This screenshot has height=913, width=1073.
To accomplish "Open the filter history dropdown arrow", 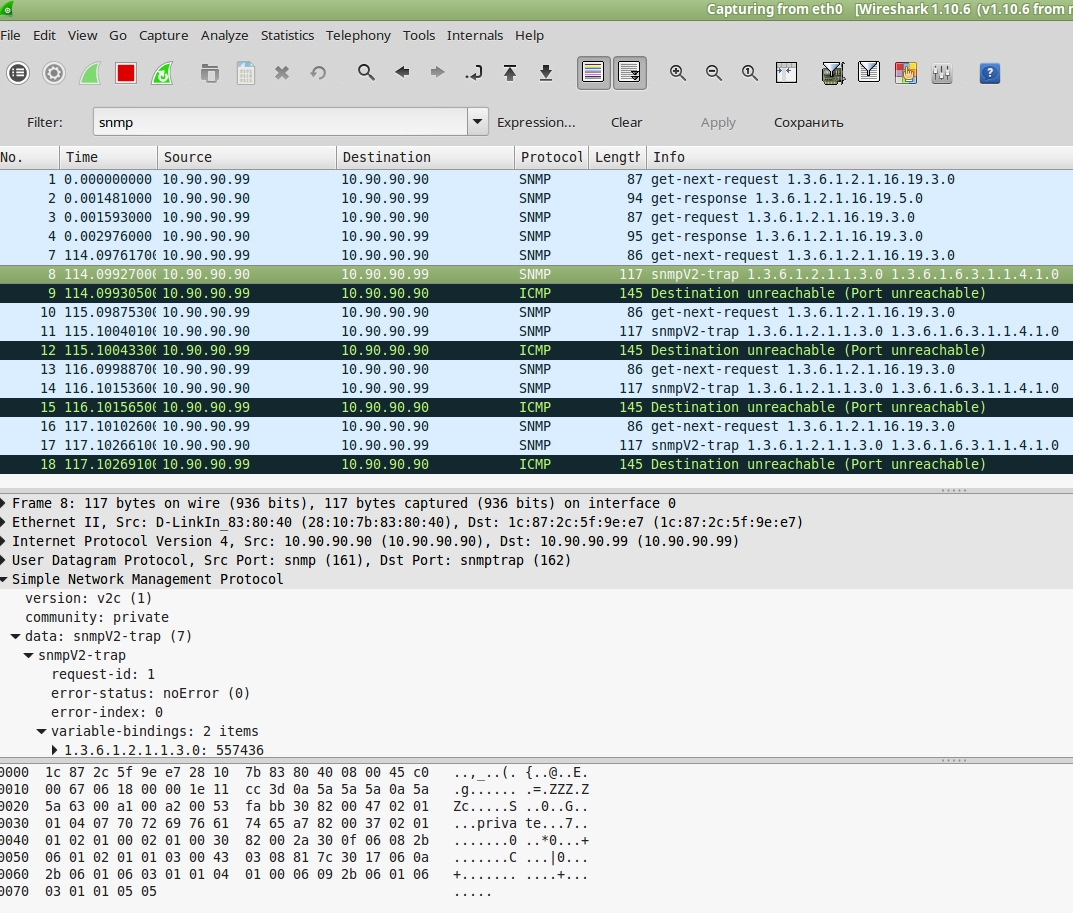I will [478, 122].
